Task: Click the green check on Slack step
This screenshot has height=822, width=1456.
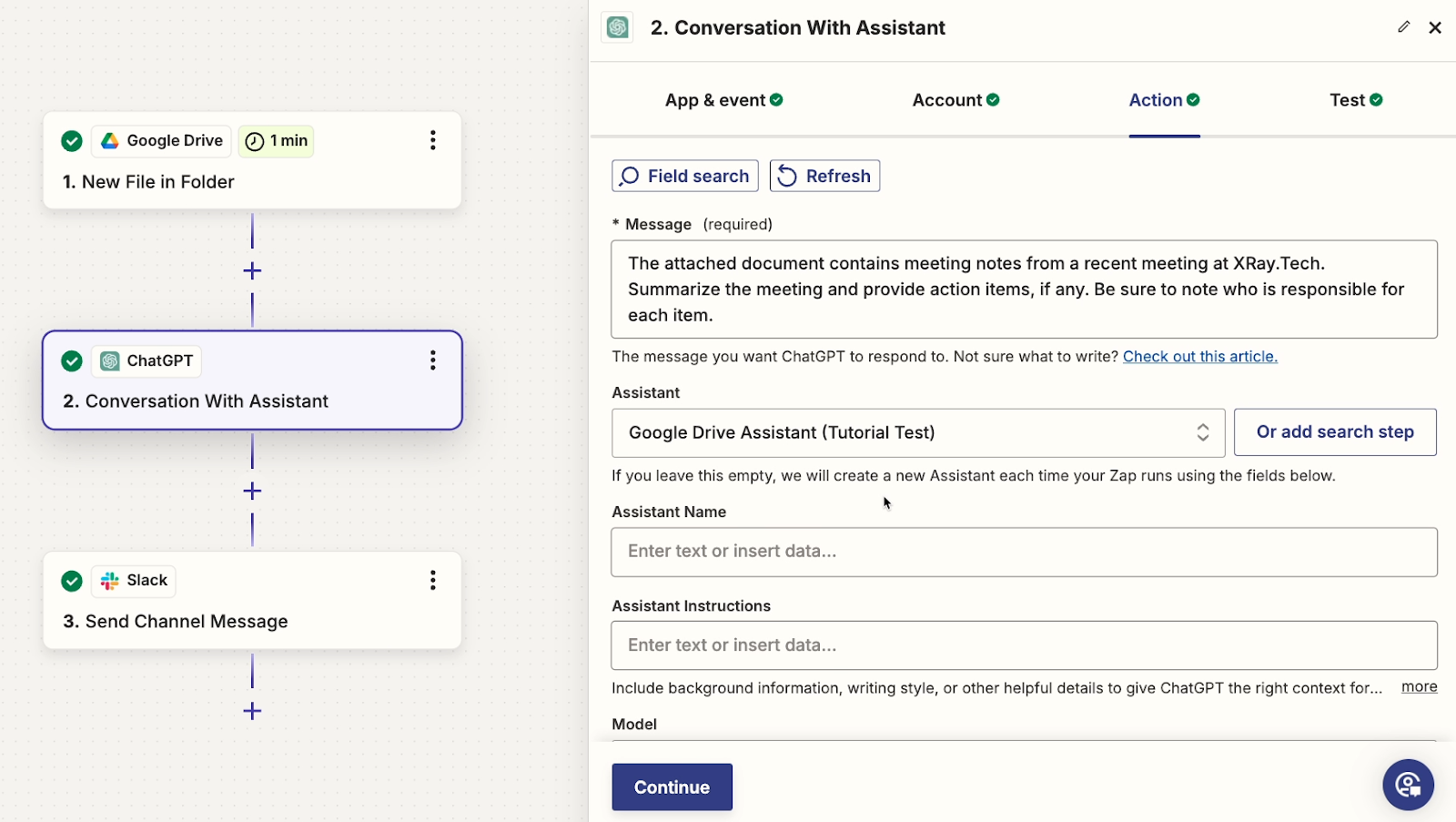Action: tap(72, 581)
